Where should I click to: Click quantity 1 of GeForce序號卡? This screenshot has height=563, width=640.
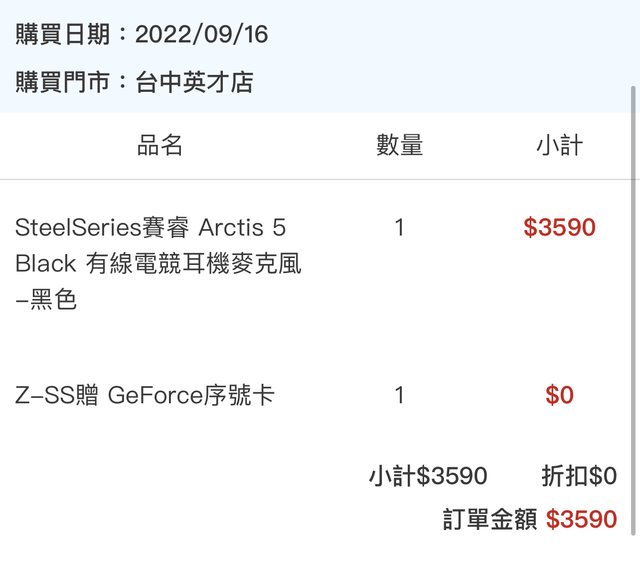(400, 395)
